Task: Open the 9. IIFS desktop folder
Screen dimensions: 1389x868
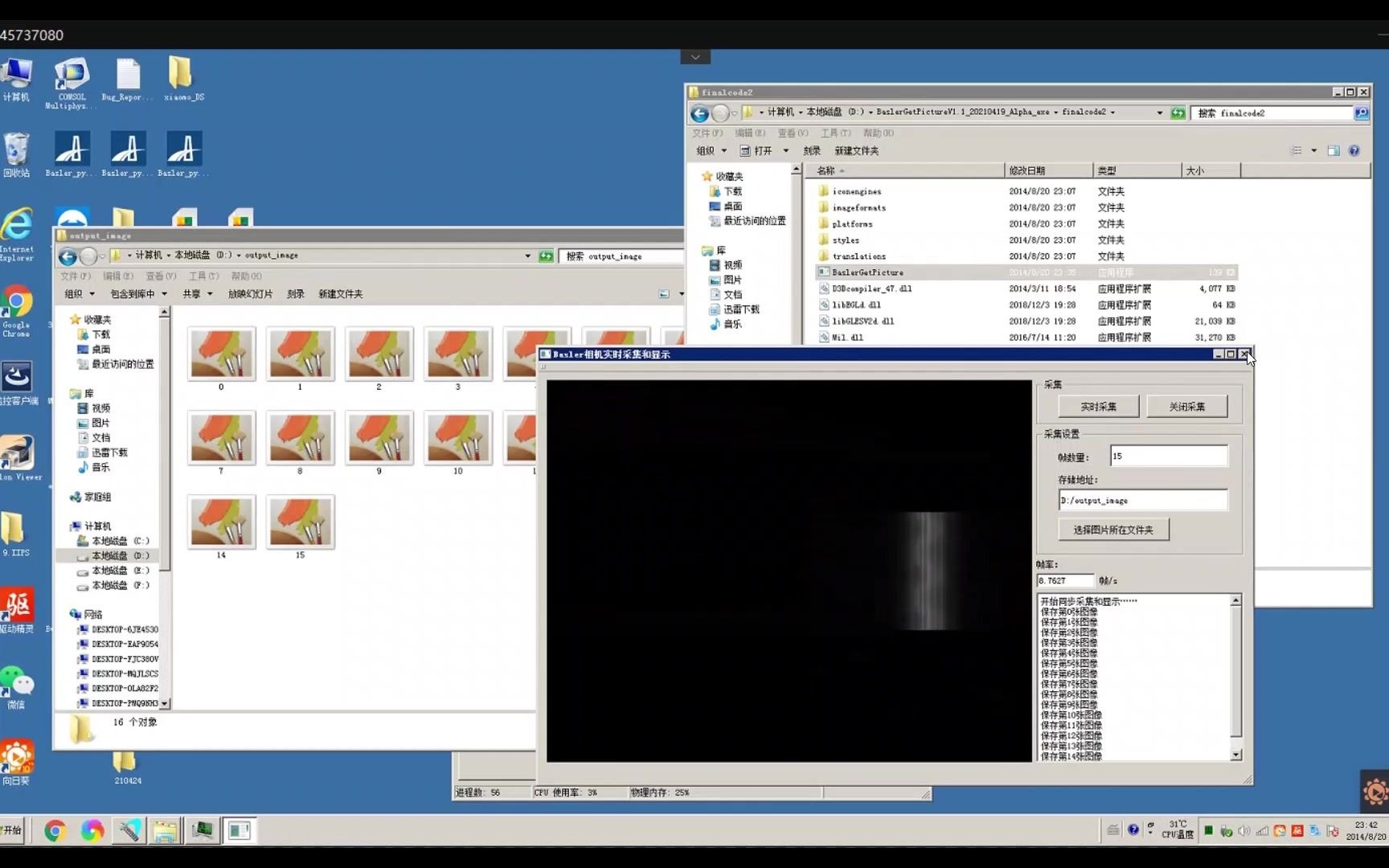Action: click(x=14, y=534)
